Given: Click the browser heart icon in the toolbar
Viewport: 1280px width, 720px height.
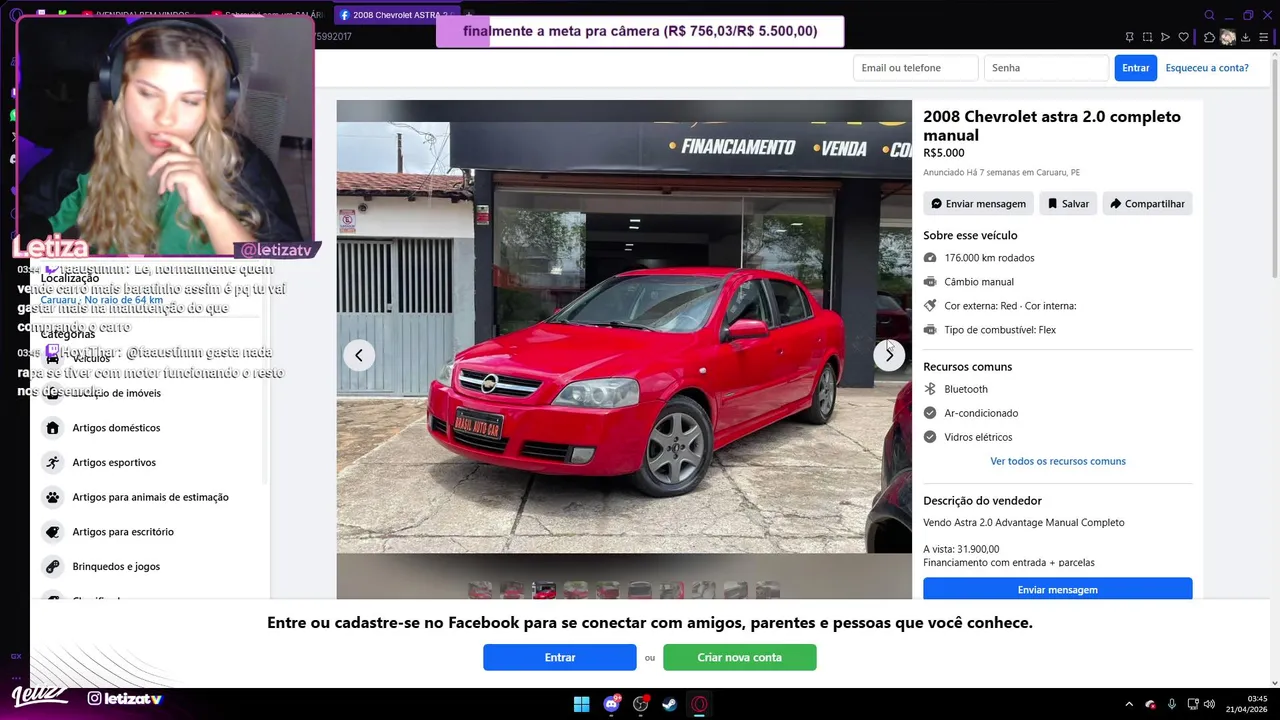Looking at the screenshot, I should 1183,37.
